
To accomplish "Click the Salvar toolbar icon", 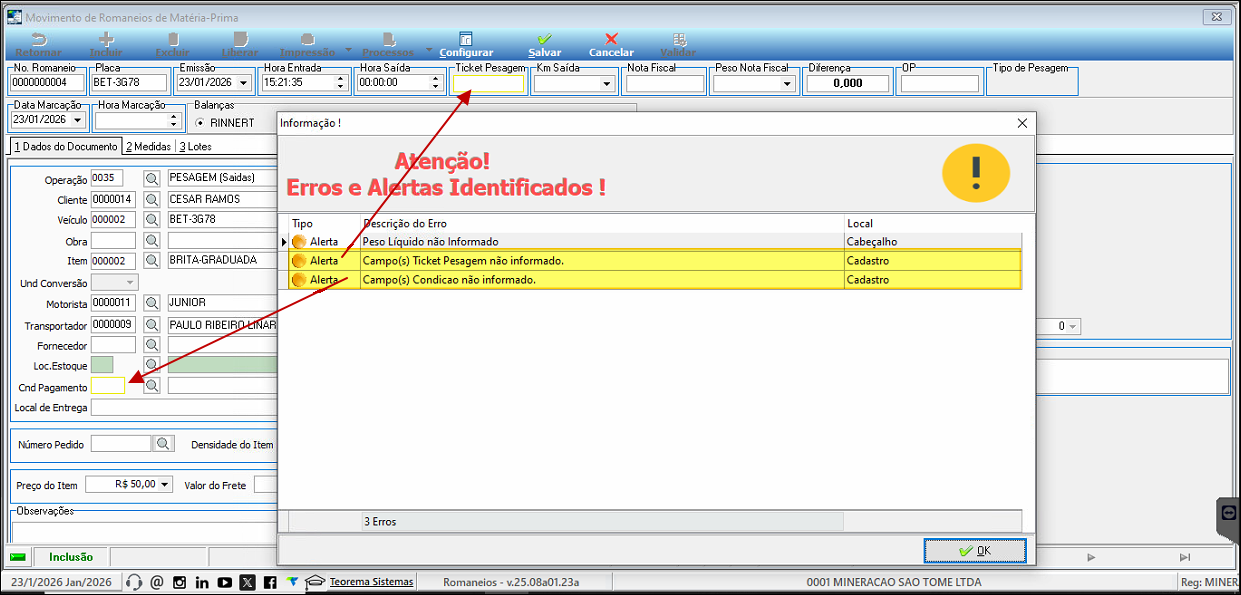I will pos(545,40).
